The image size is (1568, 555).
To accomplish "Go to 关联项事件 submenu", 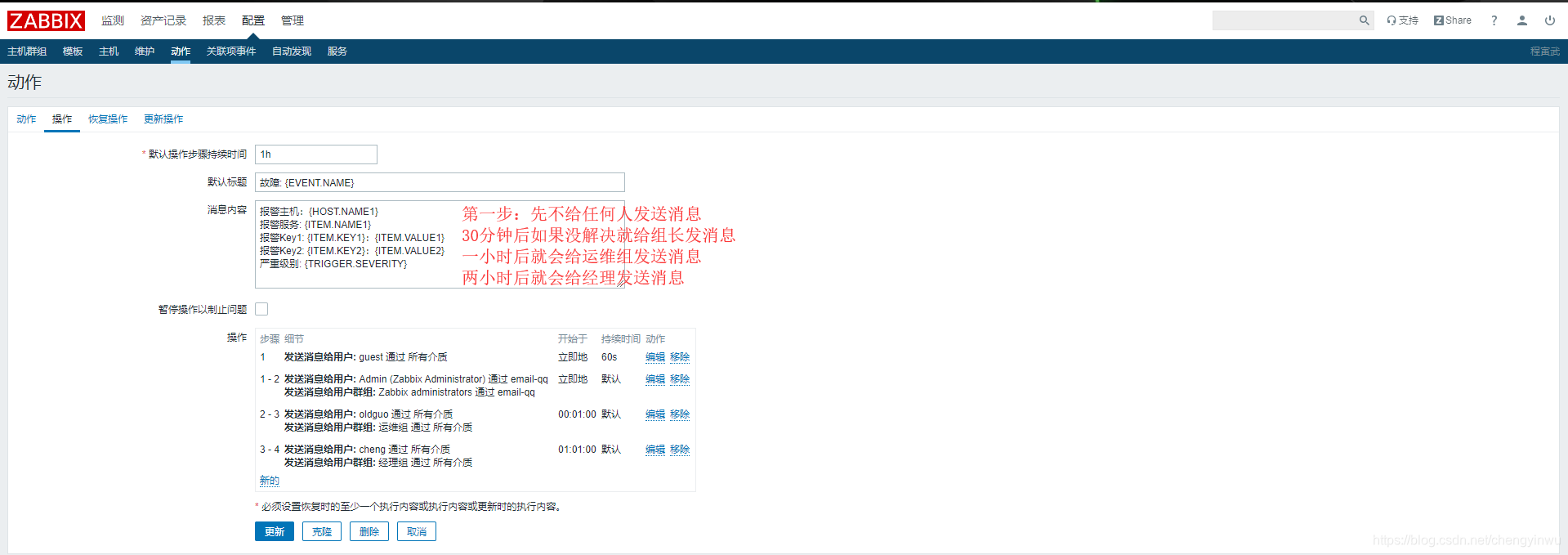I will [x=231, y=51].
